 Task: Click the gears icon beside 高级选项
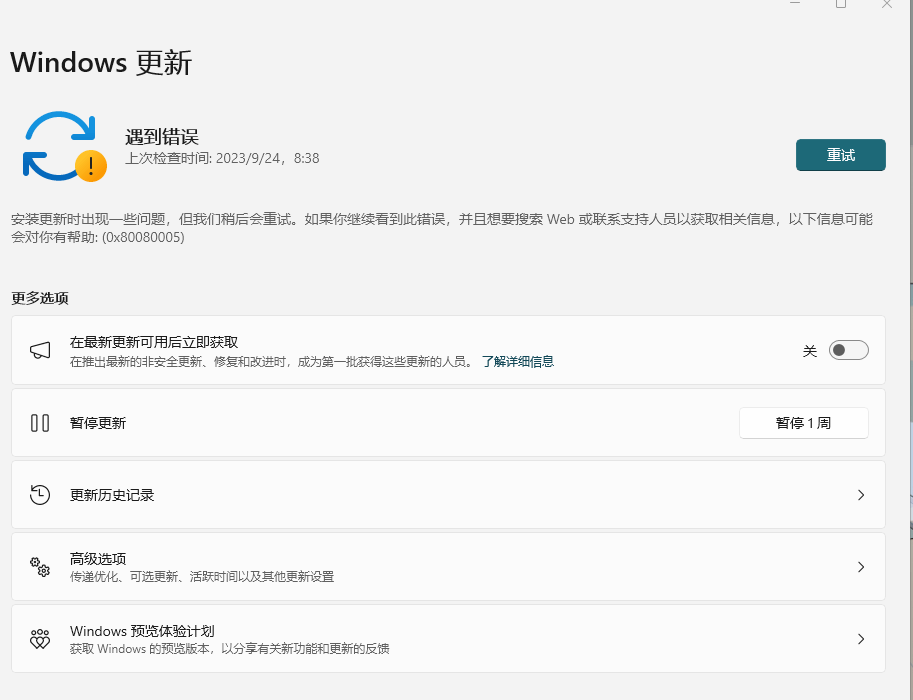pos(40,567)
